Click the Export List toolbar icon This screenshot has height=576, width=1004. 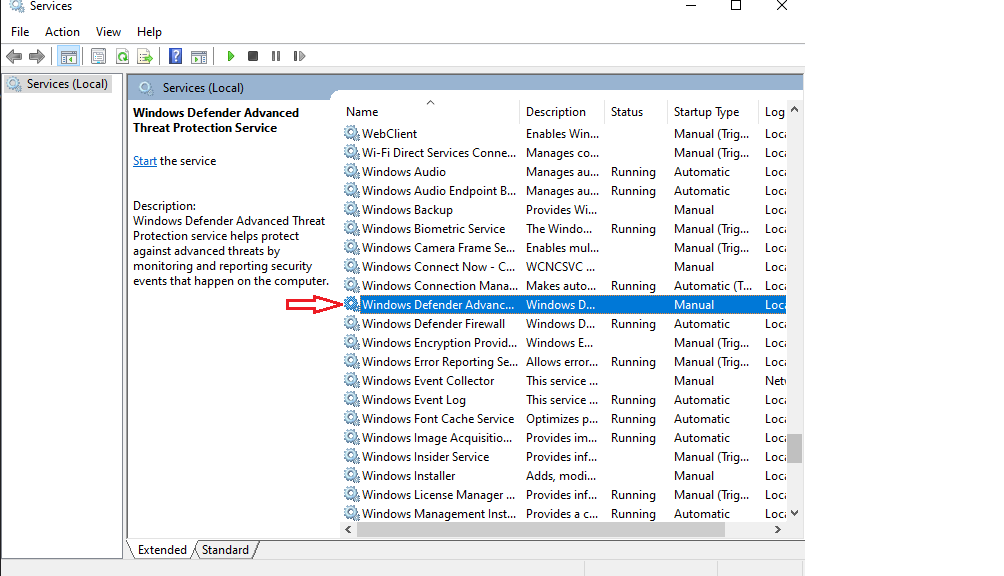click(x=145, y=56)
